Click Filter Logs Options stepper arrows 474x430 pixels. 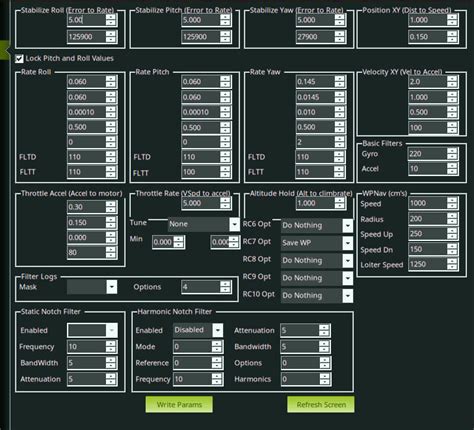click(225, 287)
